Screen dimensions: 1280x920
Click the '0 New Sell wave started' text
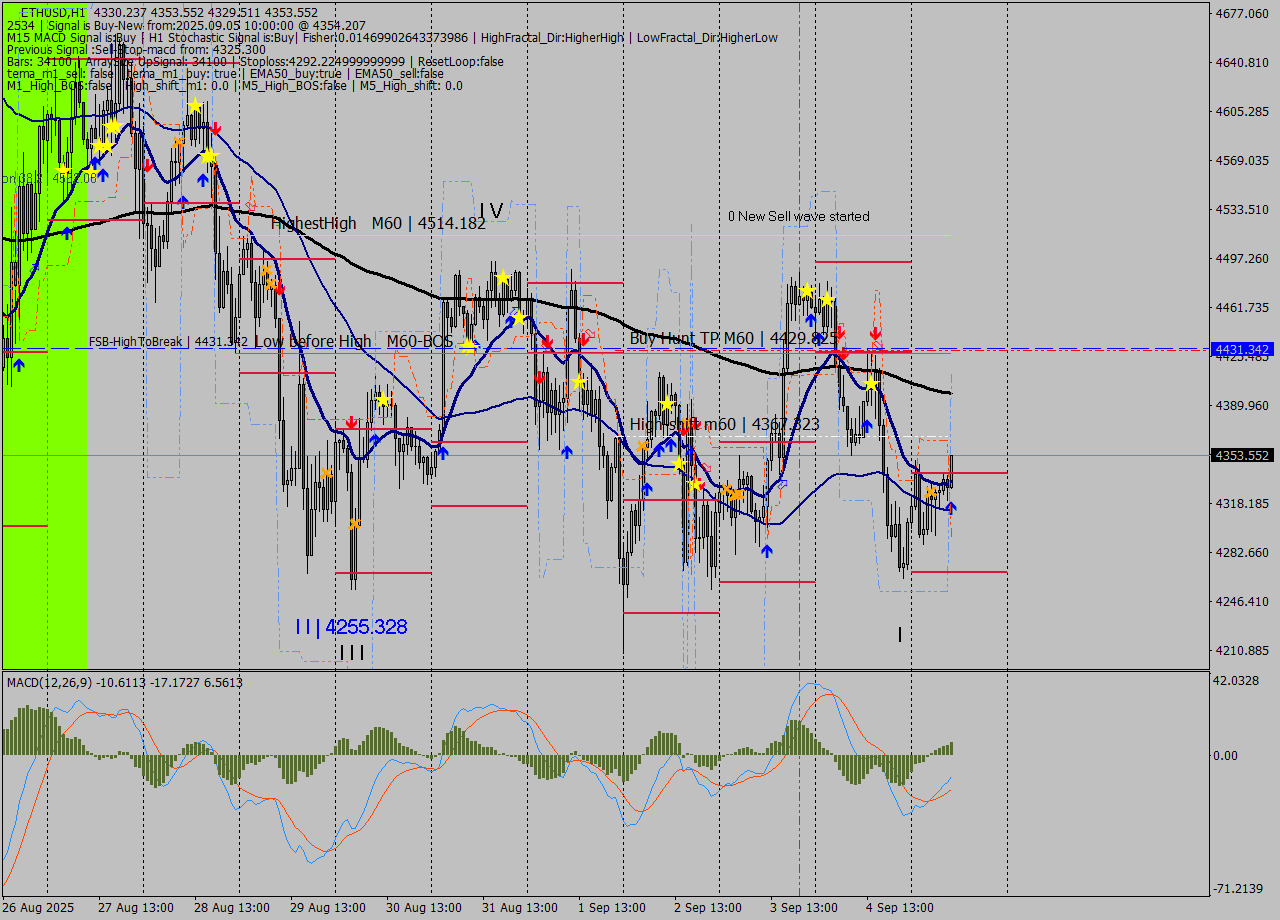tap(798, 216)
